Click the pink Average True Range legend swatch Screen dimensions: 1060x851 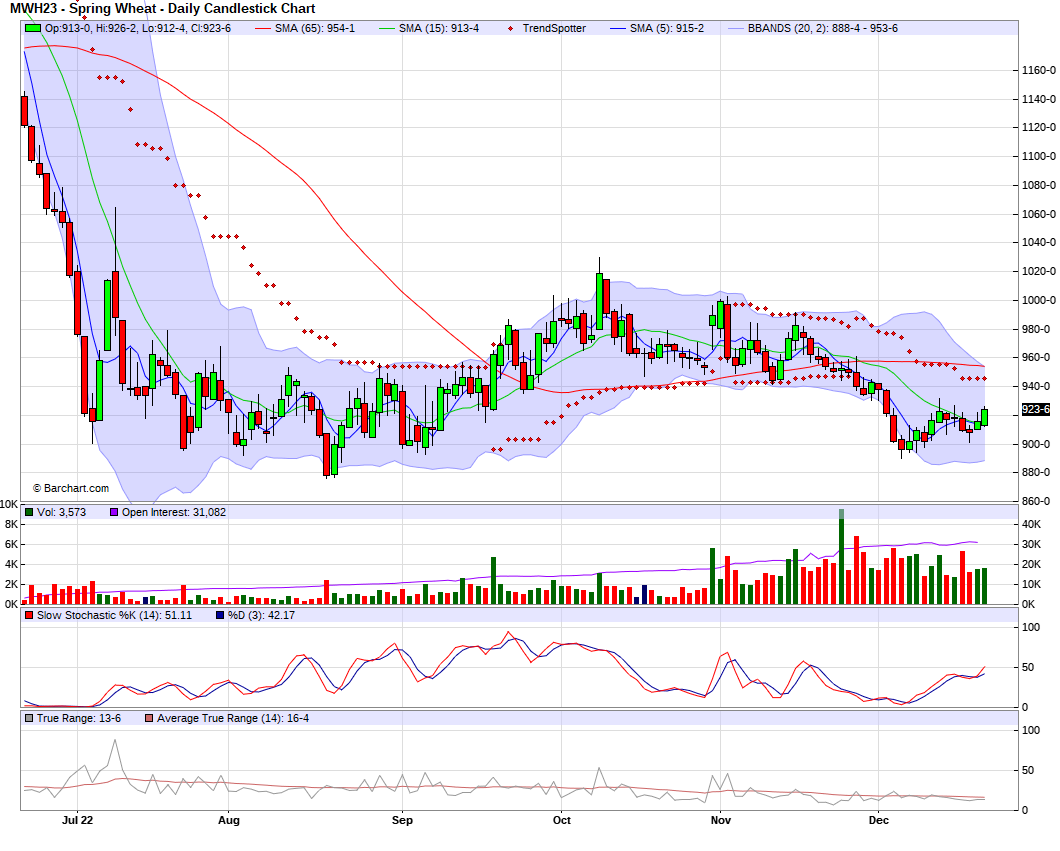pos(149,718)
